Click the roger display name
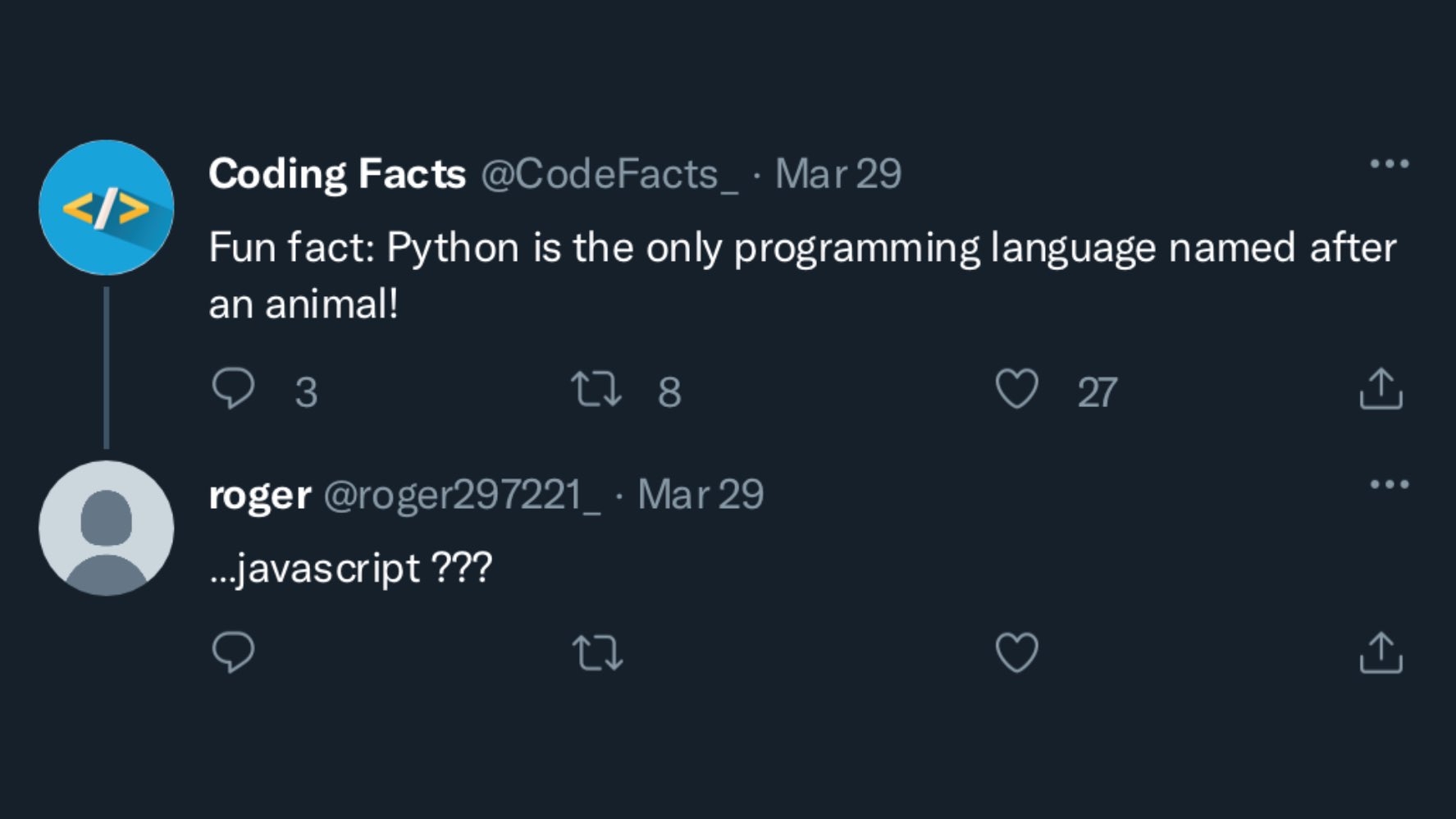 pos(259,495)
